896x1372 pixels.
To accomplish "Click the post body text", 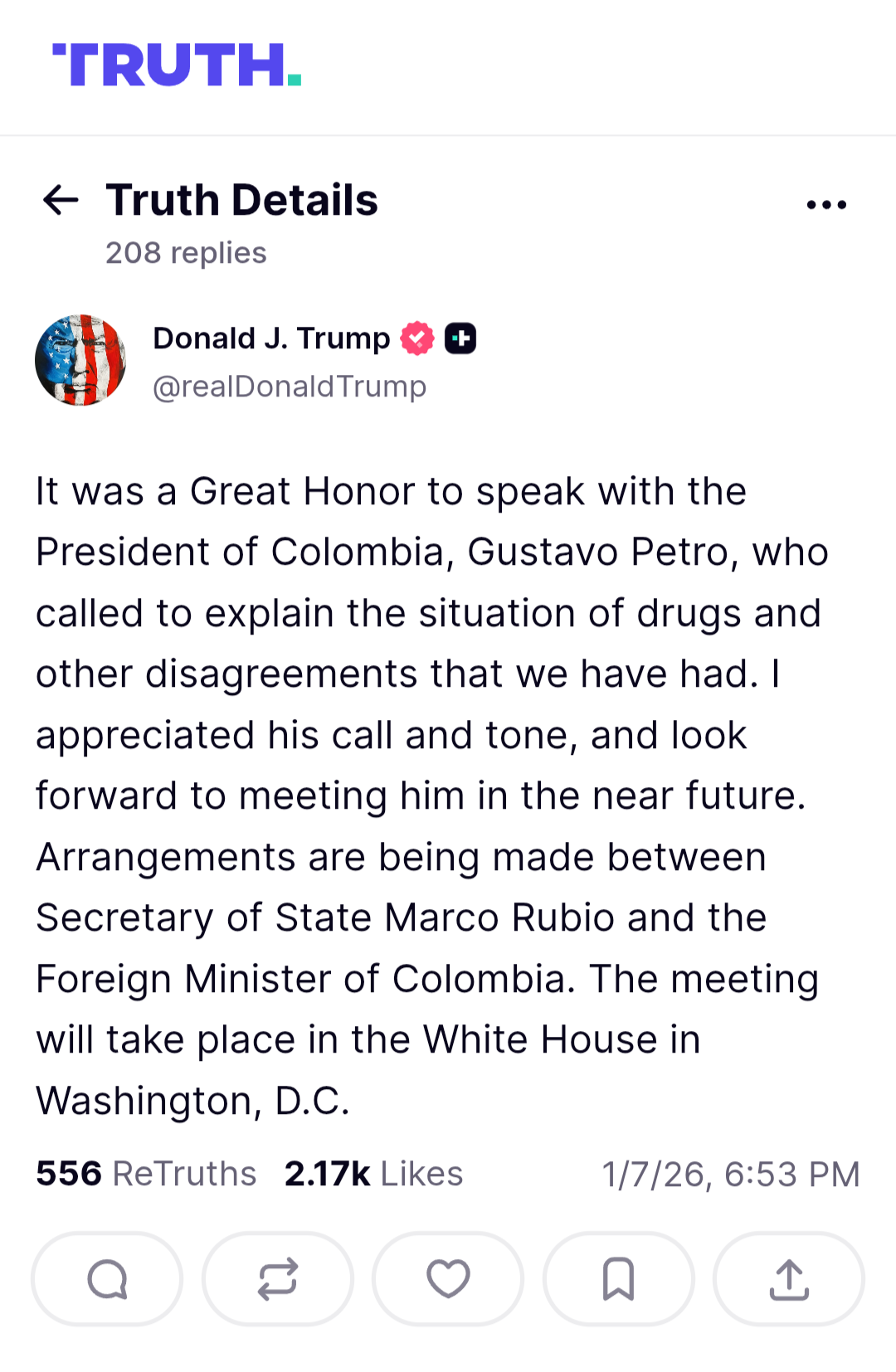I will (431, 795).
